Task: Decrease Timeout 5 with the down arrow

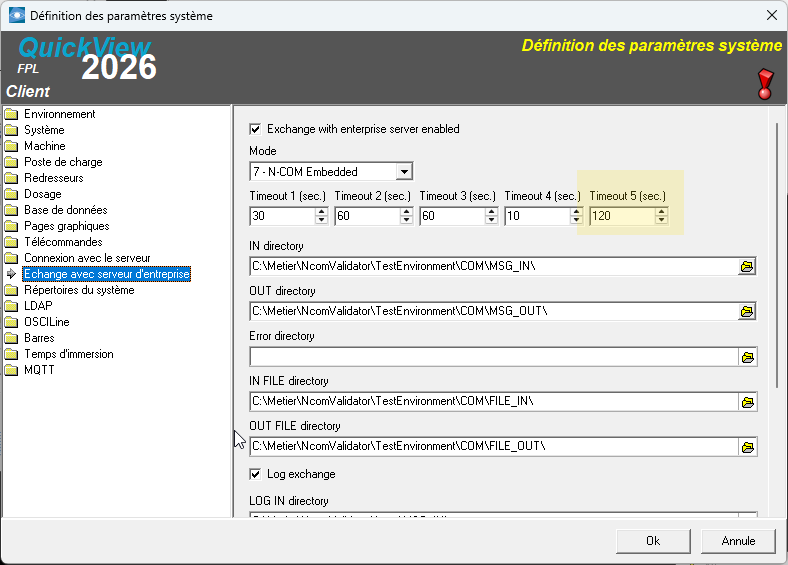Action: [661, 220]
